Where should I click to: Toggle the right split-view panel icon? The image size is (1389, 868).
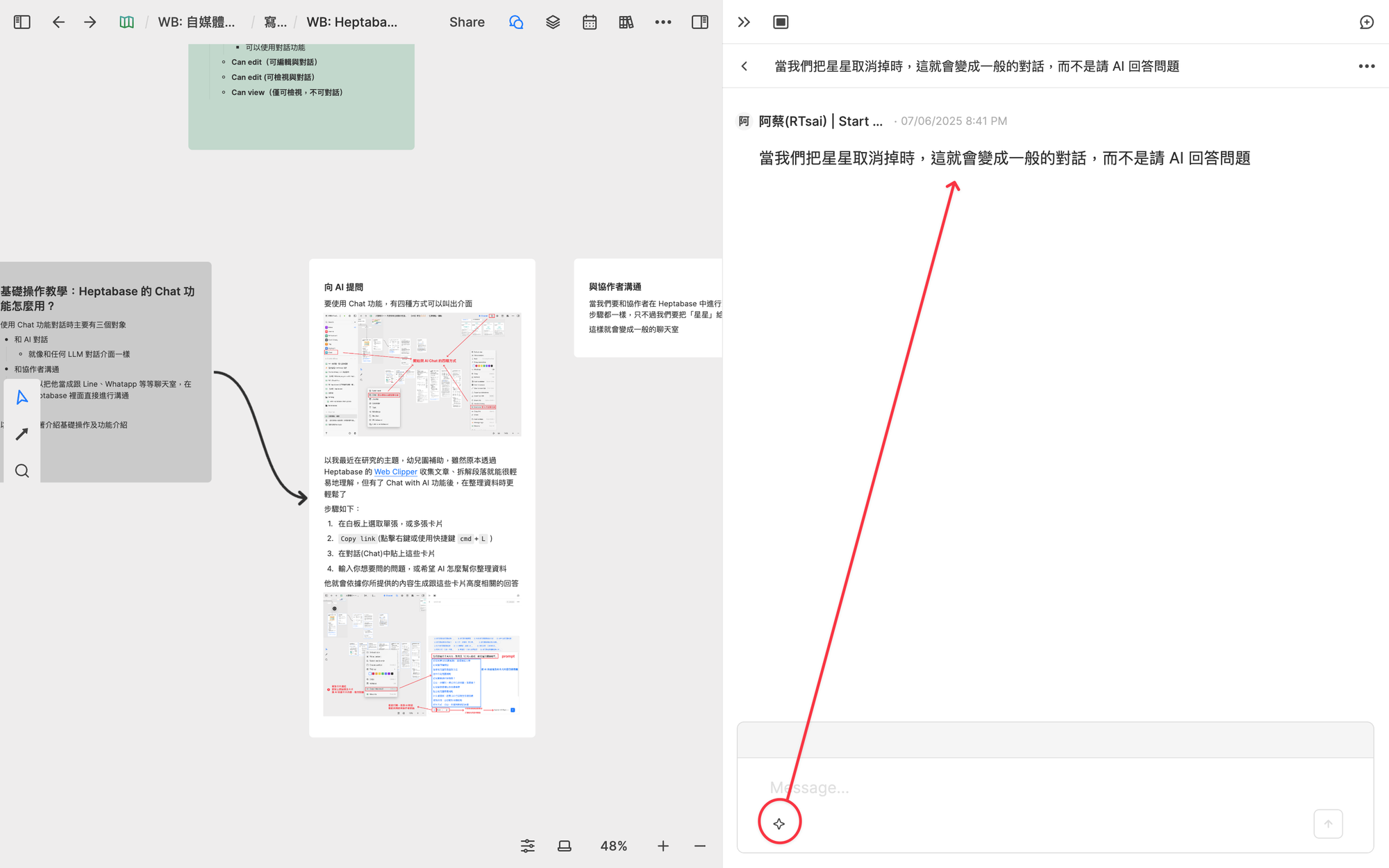[x=700, y=22]
